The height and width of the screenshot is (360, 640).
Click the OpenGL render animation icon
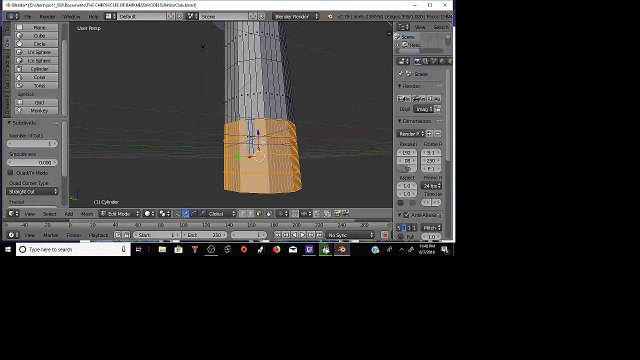[x=345, y=213]
